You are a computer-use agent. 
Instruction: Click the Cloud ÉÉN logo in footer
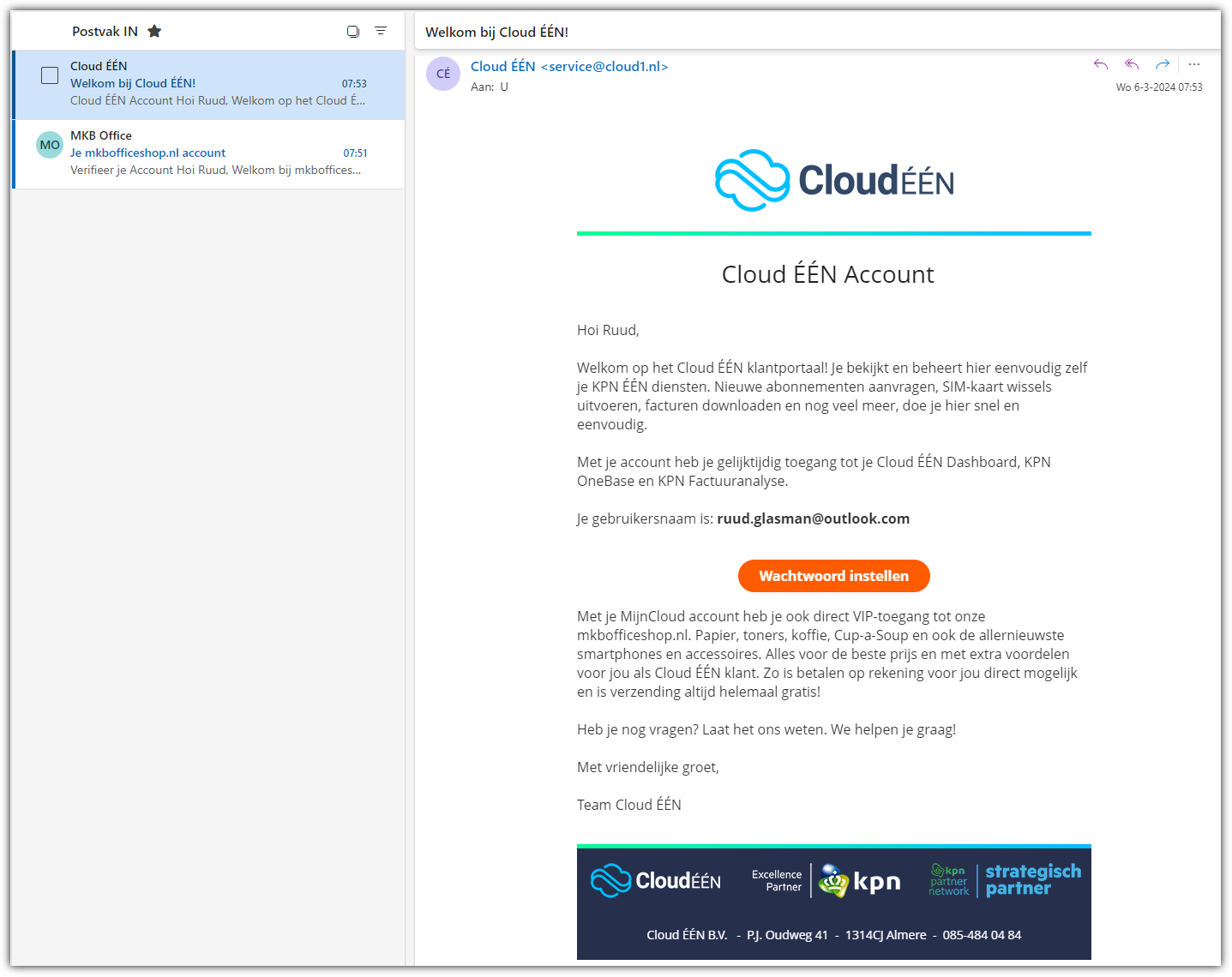pyautogui.click(x=656, y=881)
